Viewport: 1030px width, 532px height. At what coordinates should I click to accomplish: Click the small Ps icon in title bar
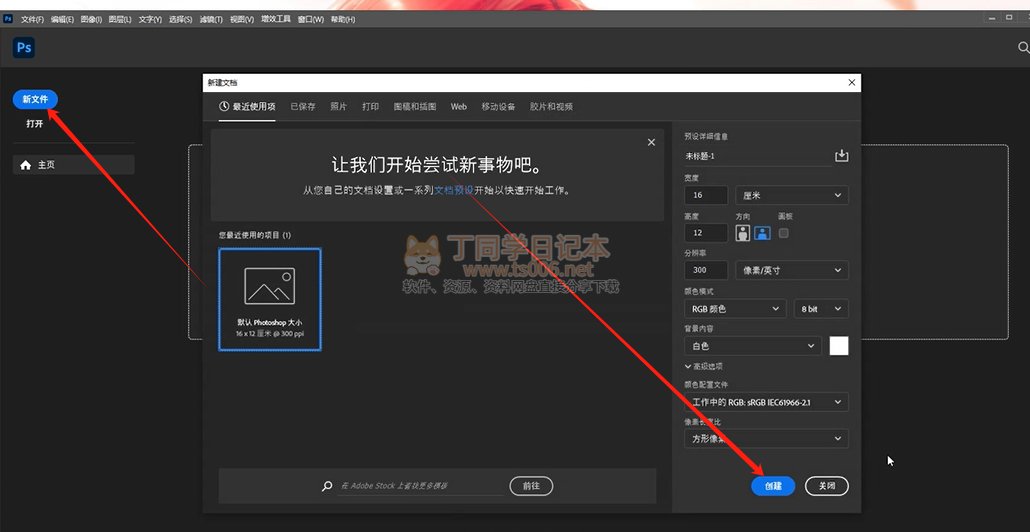pos(8,19)
